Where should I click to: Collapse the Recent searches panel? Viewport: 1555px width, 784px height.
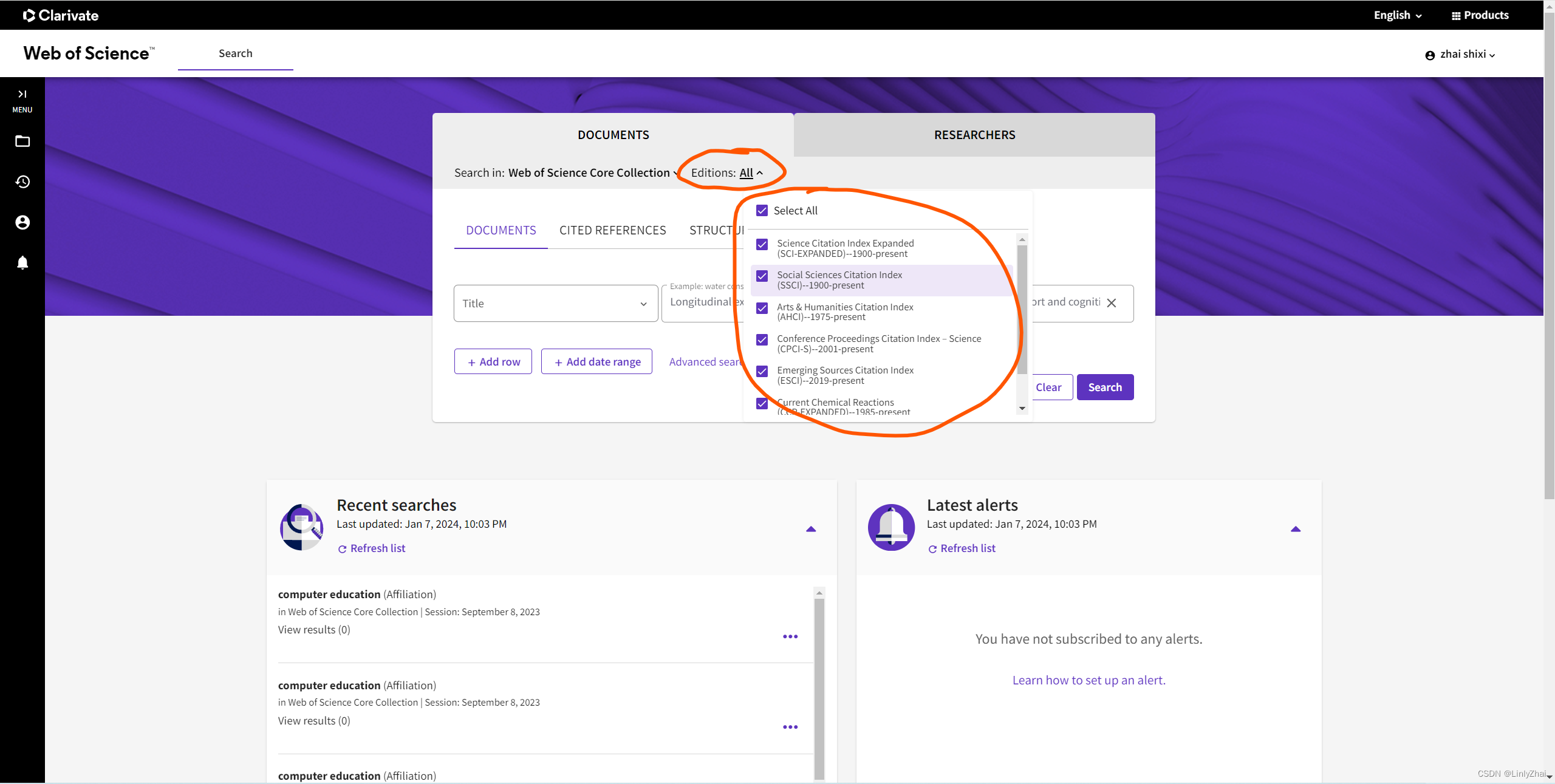coord(810,529)
